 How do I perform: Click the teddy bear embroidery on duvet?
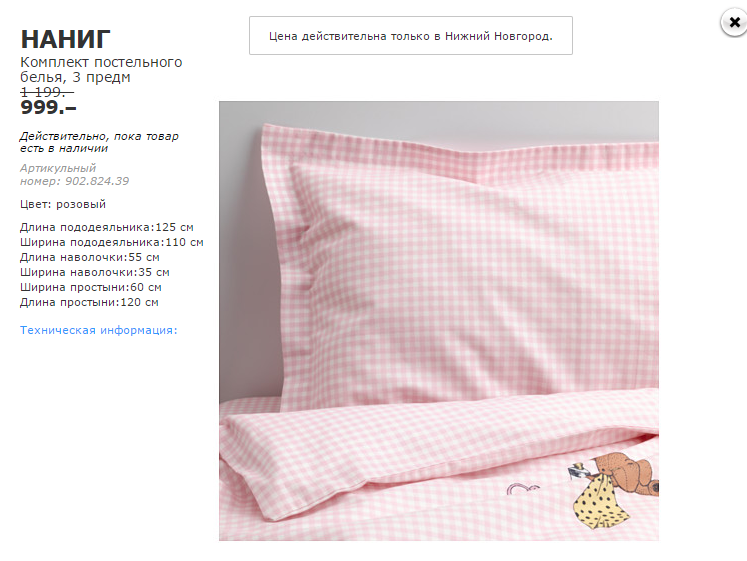pos(613,490)
